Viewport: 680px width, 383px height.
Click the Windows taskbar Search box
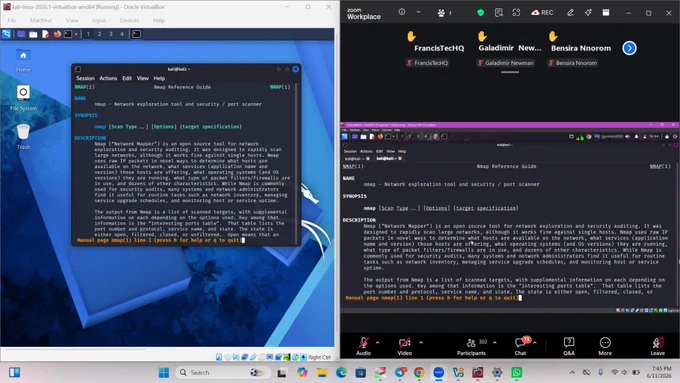click(x=222, y=373)
